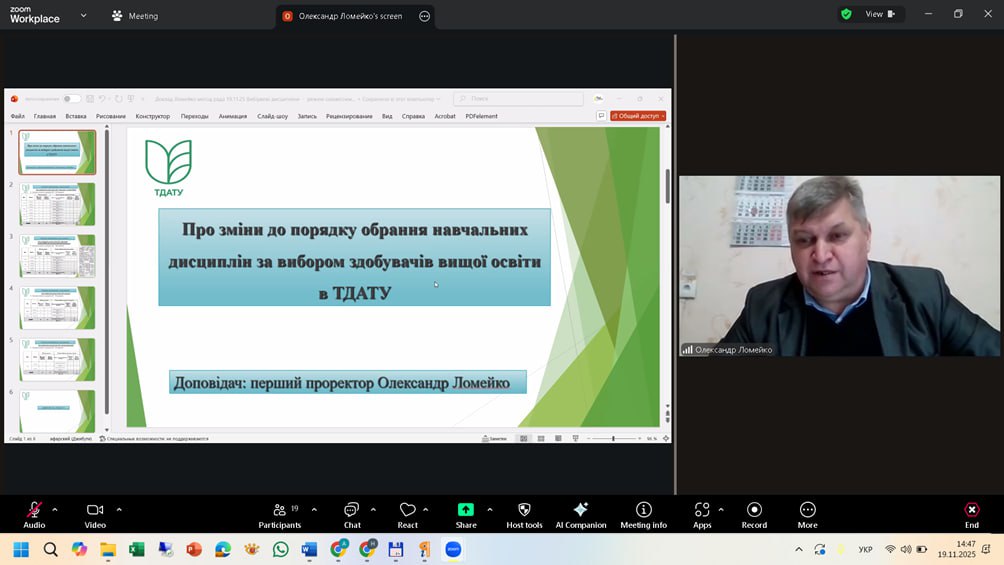This screenshot has width=1004, height=565.
Task: Click PowerPoint save icon
Action: 90,99
